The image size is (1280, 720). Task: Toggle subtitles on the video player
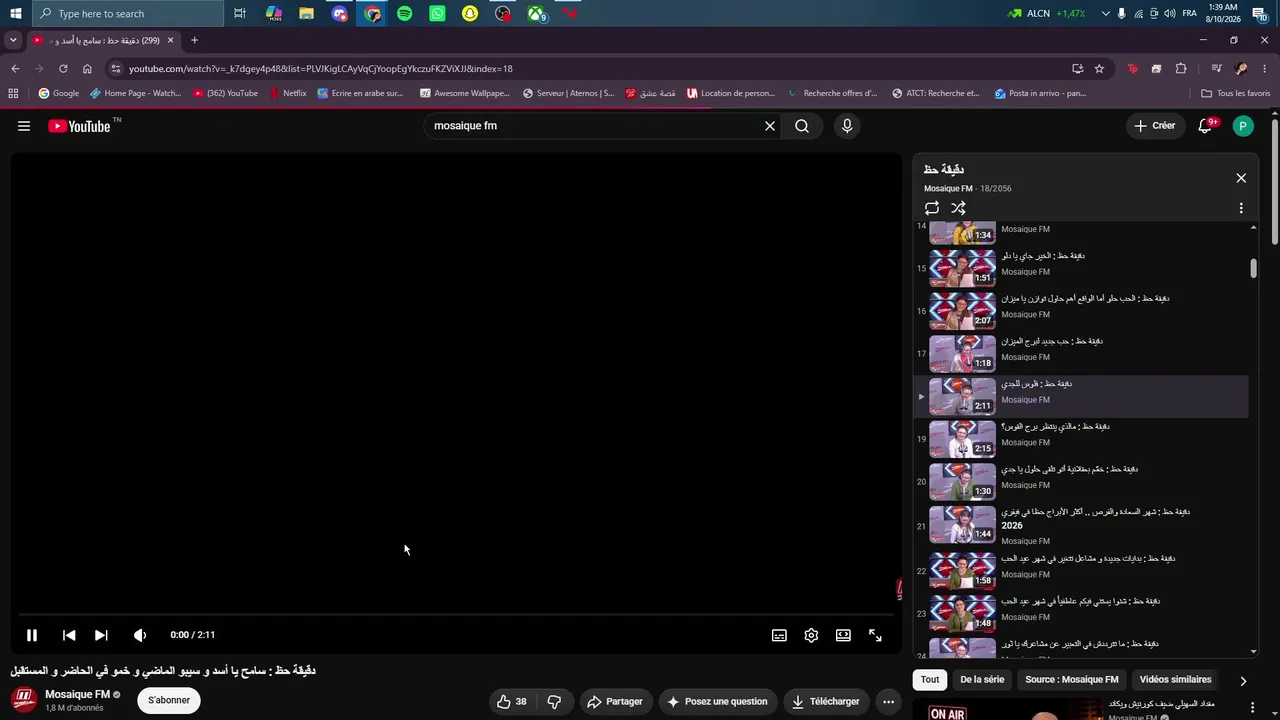[x=779, y=635]
